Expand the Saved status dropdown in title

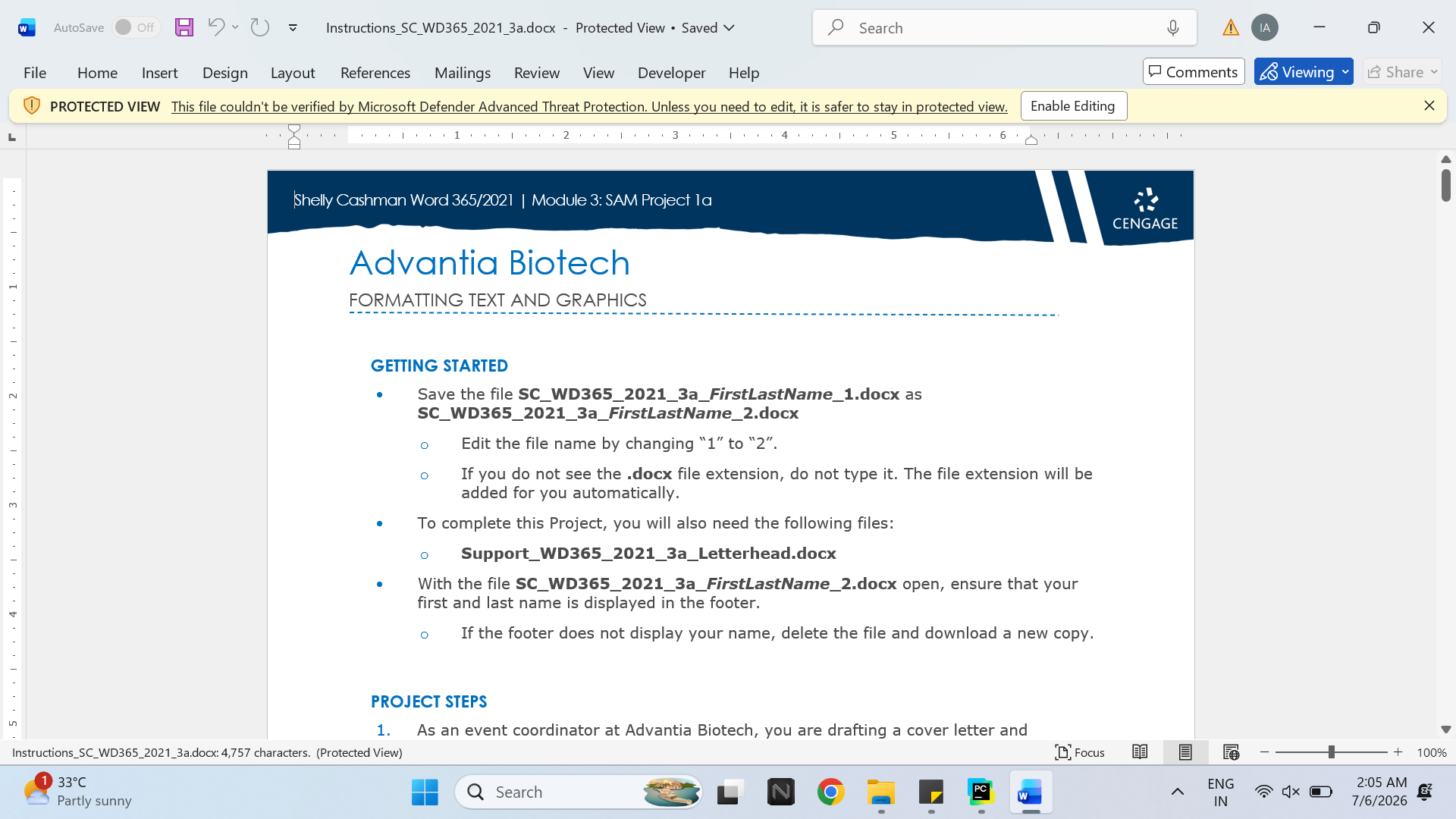(x=730, y=28)
